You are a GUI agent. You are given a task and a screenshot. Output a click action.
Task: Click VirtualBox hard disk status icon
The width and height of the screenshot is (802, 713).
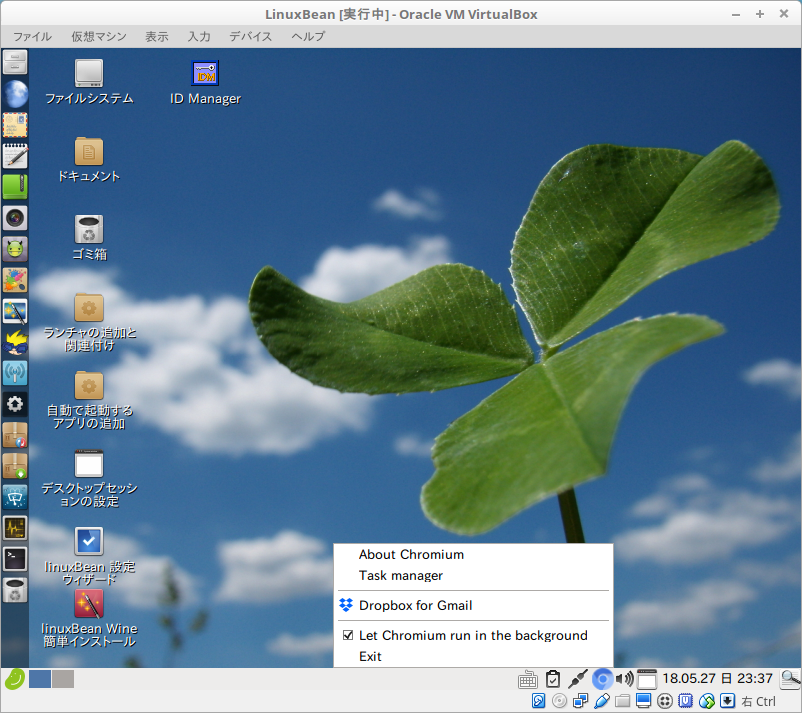pyautogui.click(x=539, y=701)
